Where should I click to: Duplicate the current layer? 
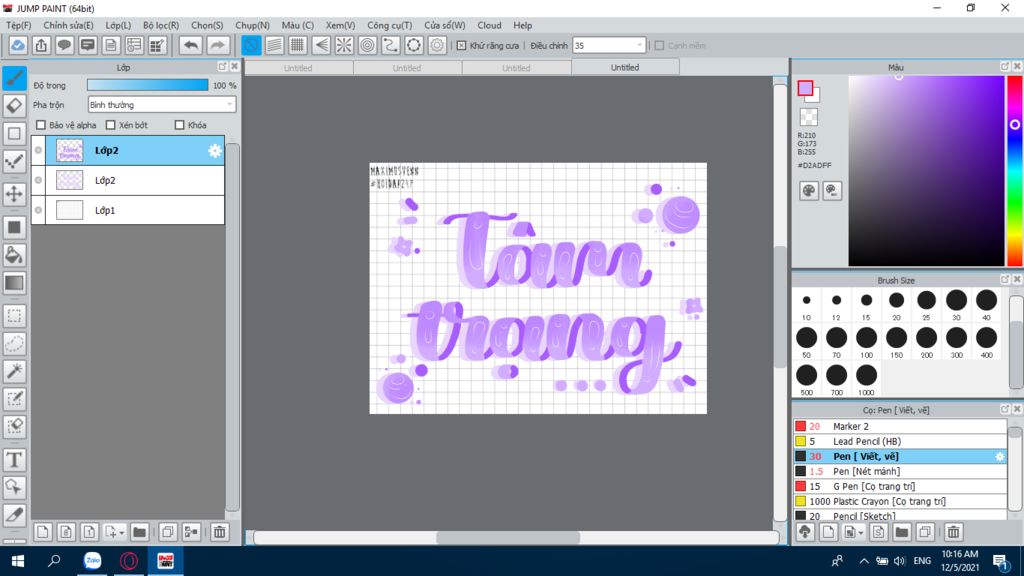(x=168, y=532)
